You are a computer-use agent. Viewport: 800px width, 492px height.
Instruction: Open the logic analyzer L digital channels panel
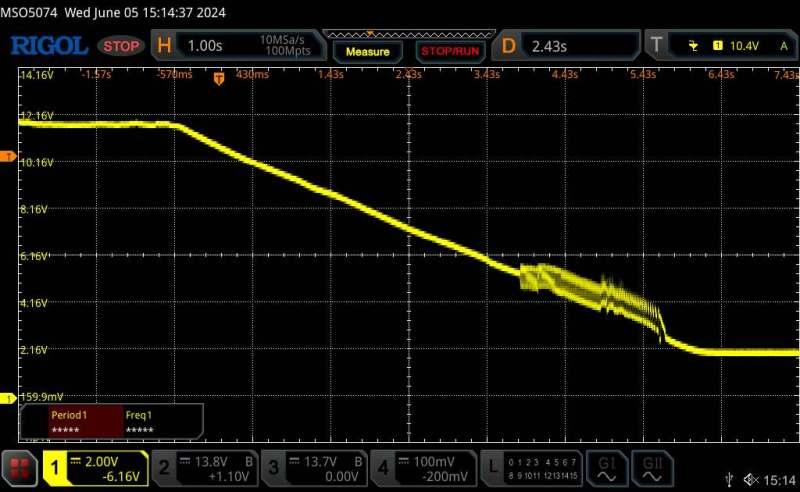pyautogui.click(x=530, y=467)
